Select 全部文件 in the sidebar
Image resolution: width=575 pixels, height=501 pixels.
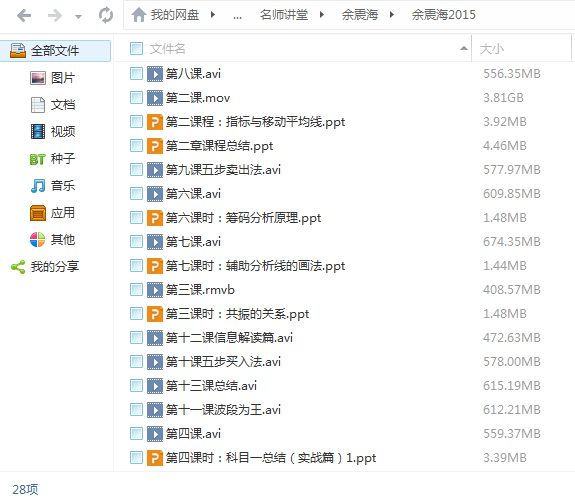coord(55,51)
